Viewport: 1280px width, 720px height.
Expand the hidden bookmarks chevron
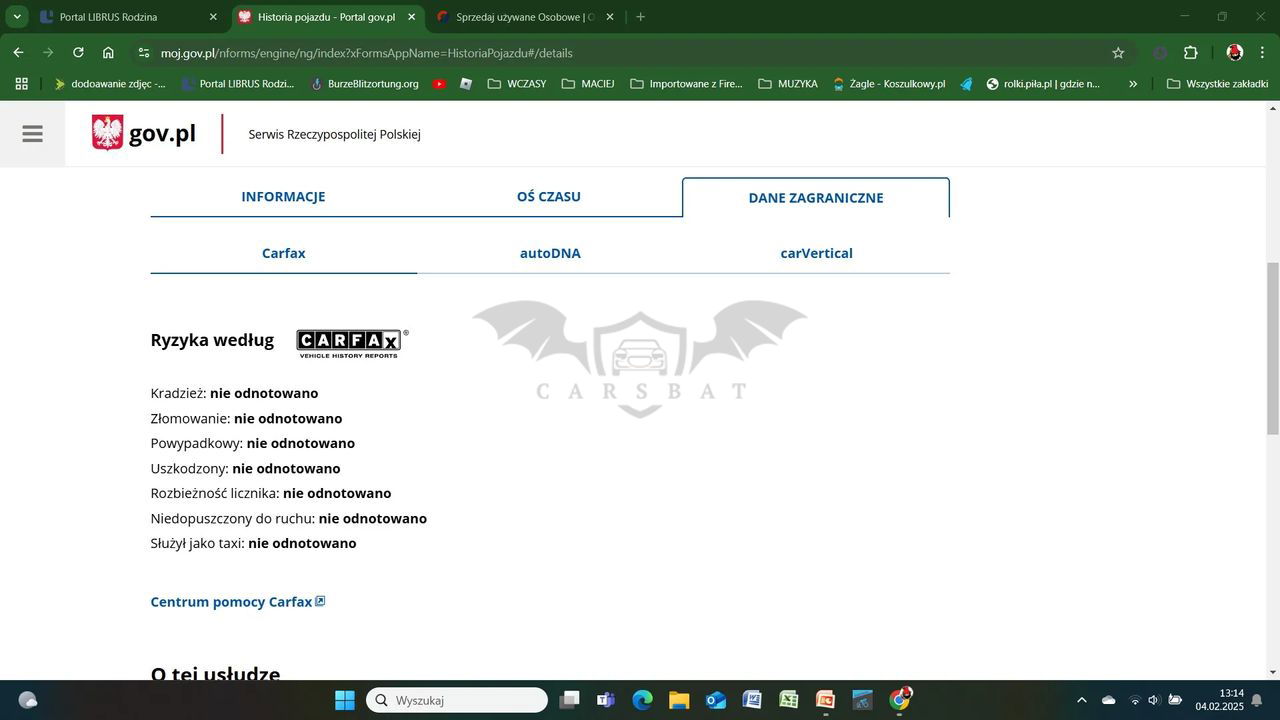(x=1133, y=84)
